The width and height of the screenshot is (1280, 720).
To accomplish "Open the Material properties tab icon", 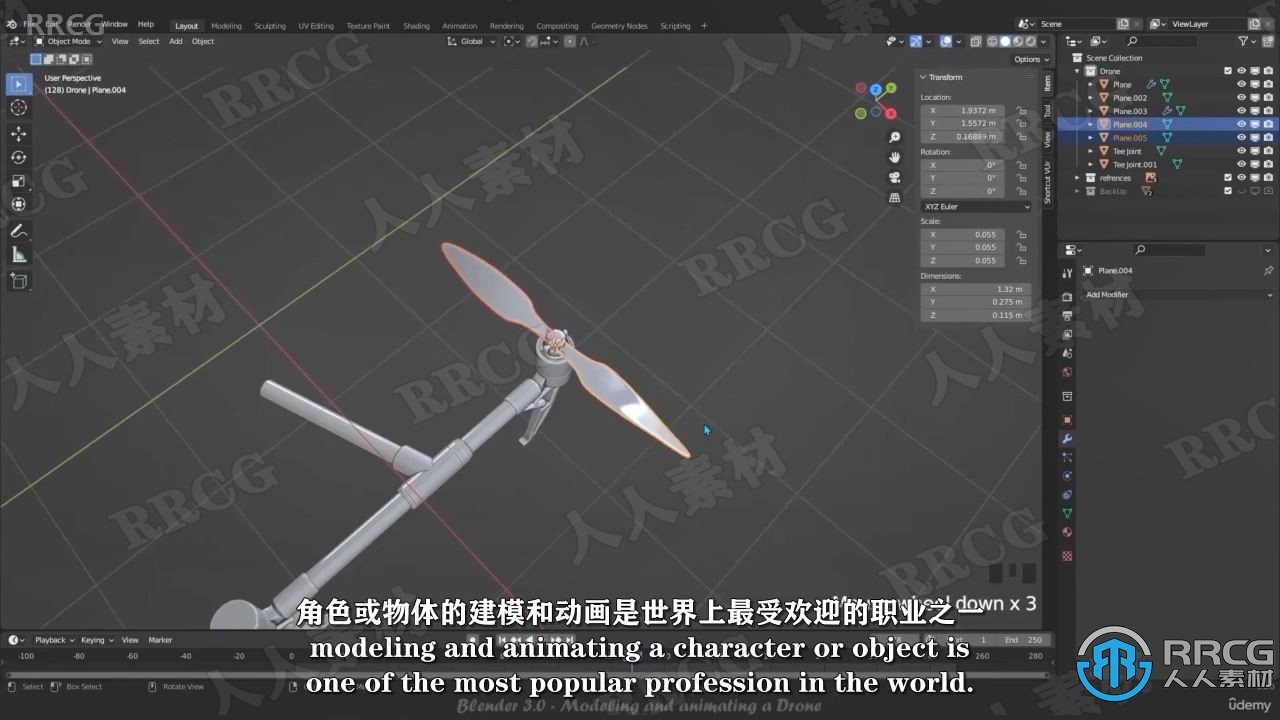I will (1067, 532).
